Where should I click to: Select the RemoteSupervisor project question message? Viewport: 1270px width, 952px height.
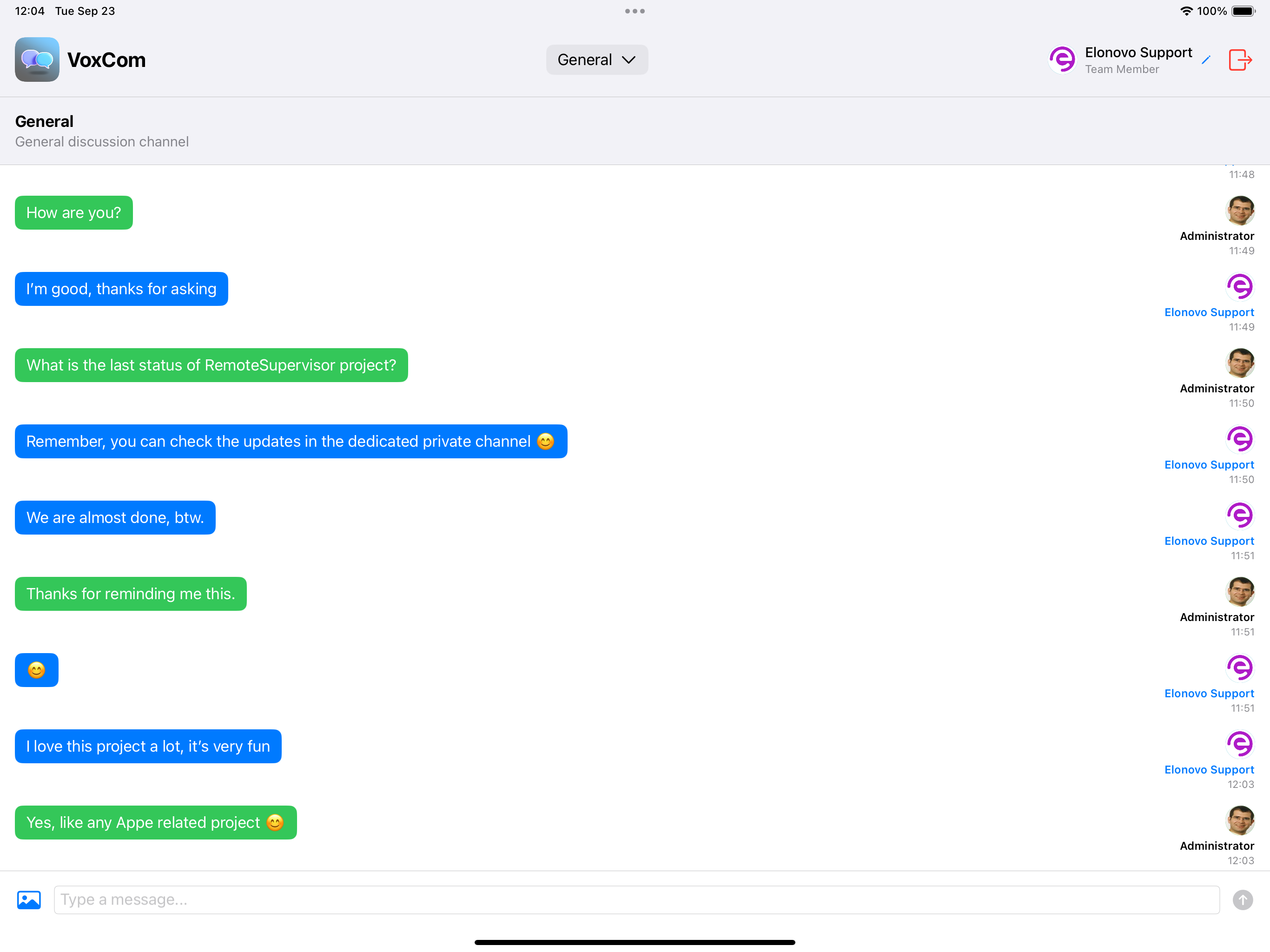(212, 365)
